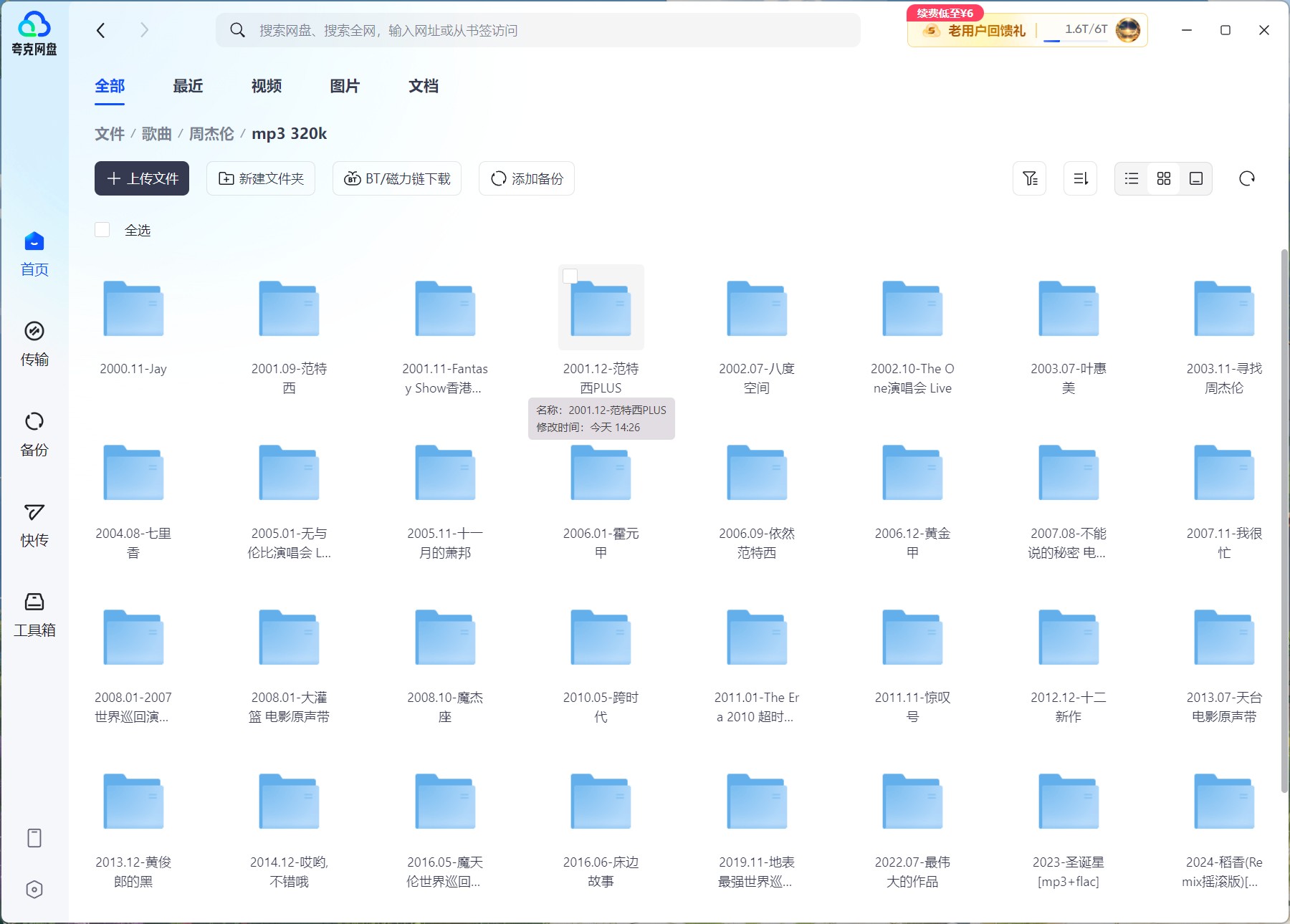The width and height of the screenshot is (1290, 924).
Task: Select folder name 2023-圣诞星 [mp3+flac]
Action: 1069,872
